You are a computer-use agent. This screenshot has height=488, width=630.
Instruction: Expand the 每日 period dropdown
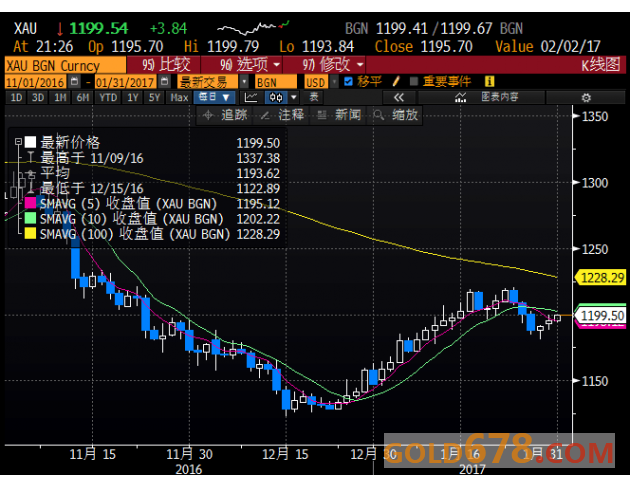(214, 97)
